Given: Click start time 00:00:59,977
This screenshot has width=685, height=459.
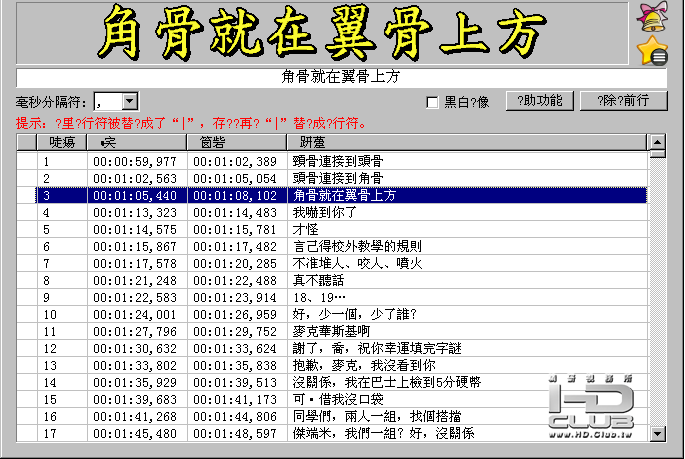Looking at the screenshot, I should 135,162.
